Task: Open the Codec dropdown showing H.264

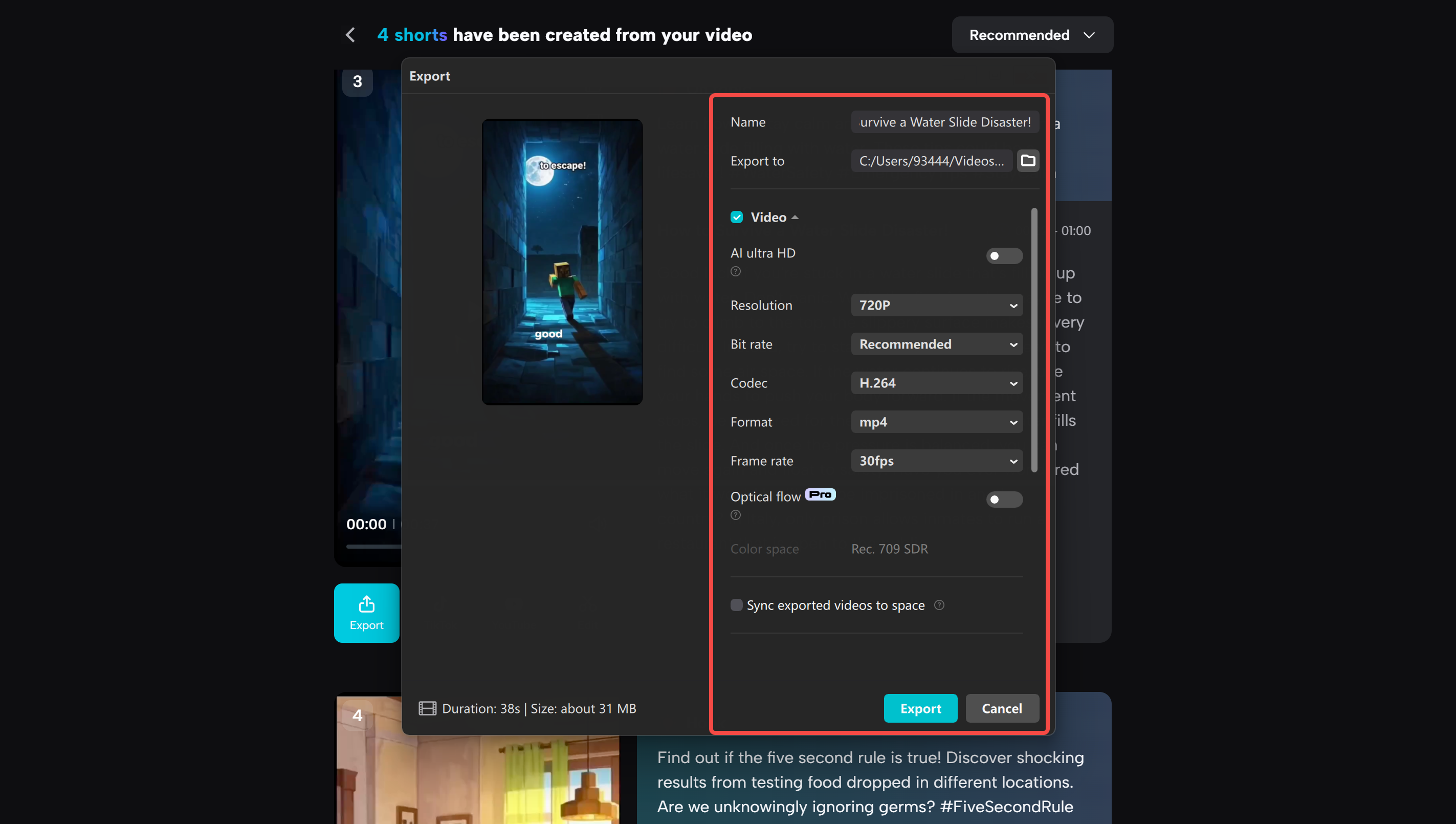Action: [x=936, y=383]
